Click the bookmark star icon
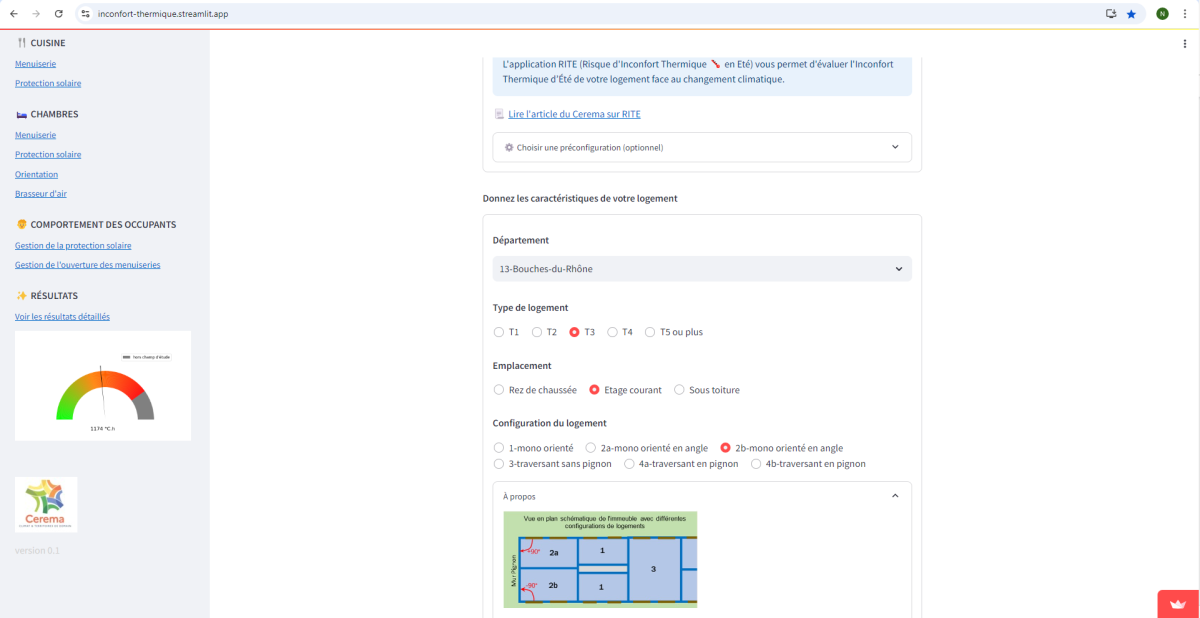The height and width of the screenshot is (618, 1200). [1131, 14]
